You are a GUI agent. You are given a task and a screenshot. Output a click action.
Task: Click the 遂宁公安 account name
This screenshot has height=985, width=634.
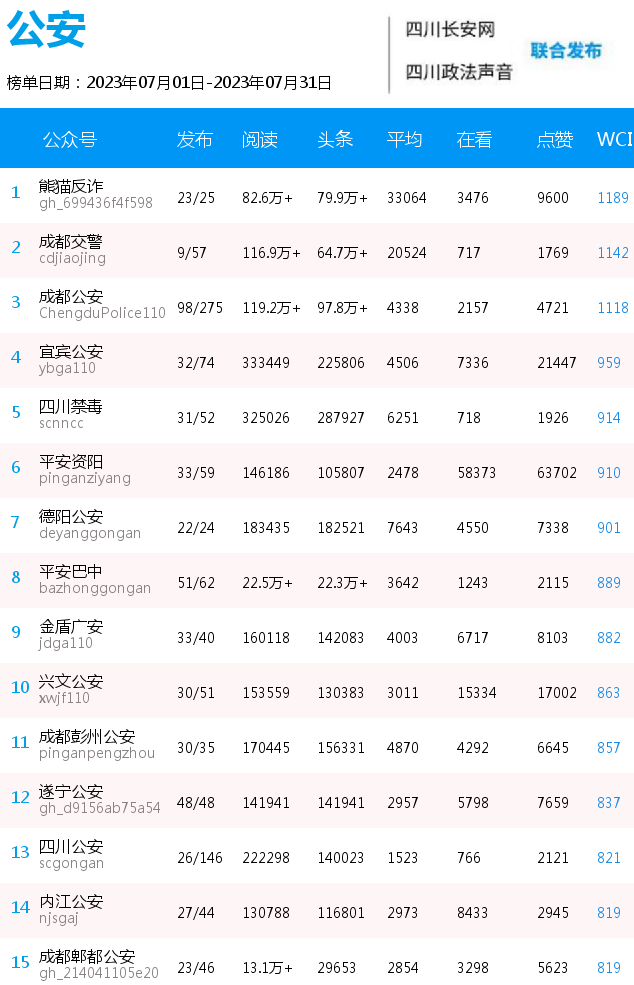[70, 792]
